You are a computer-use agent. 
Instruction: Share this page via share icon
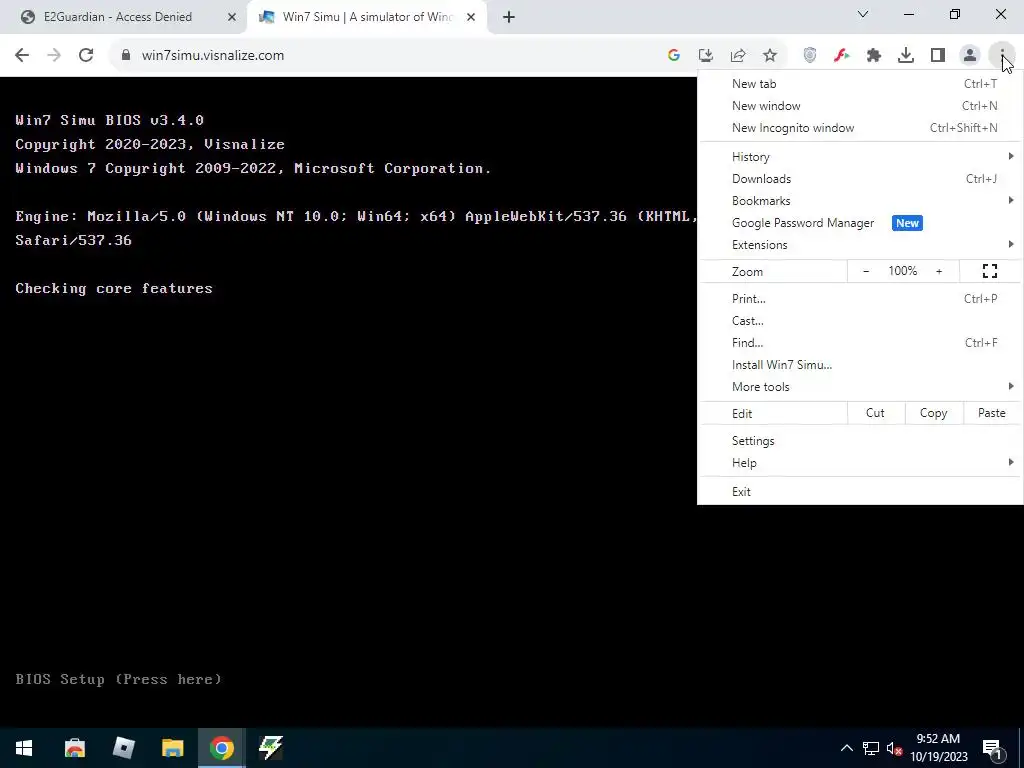738,55
